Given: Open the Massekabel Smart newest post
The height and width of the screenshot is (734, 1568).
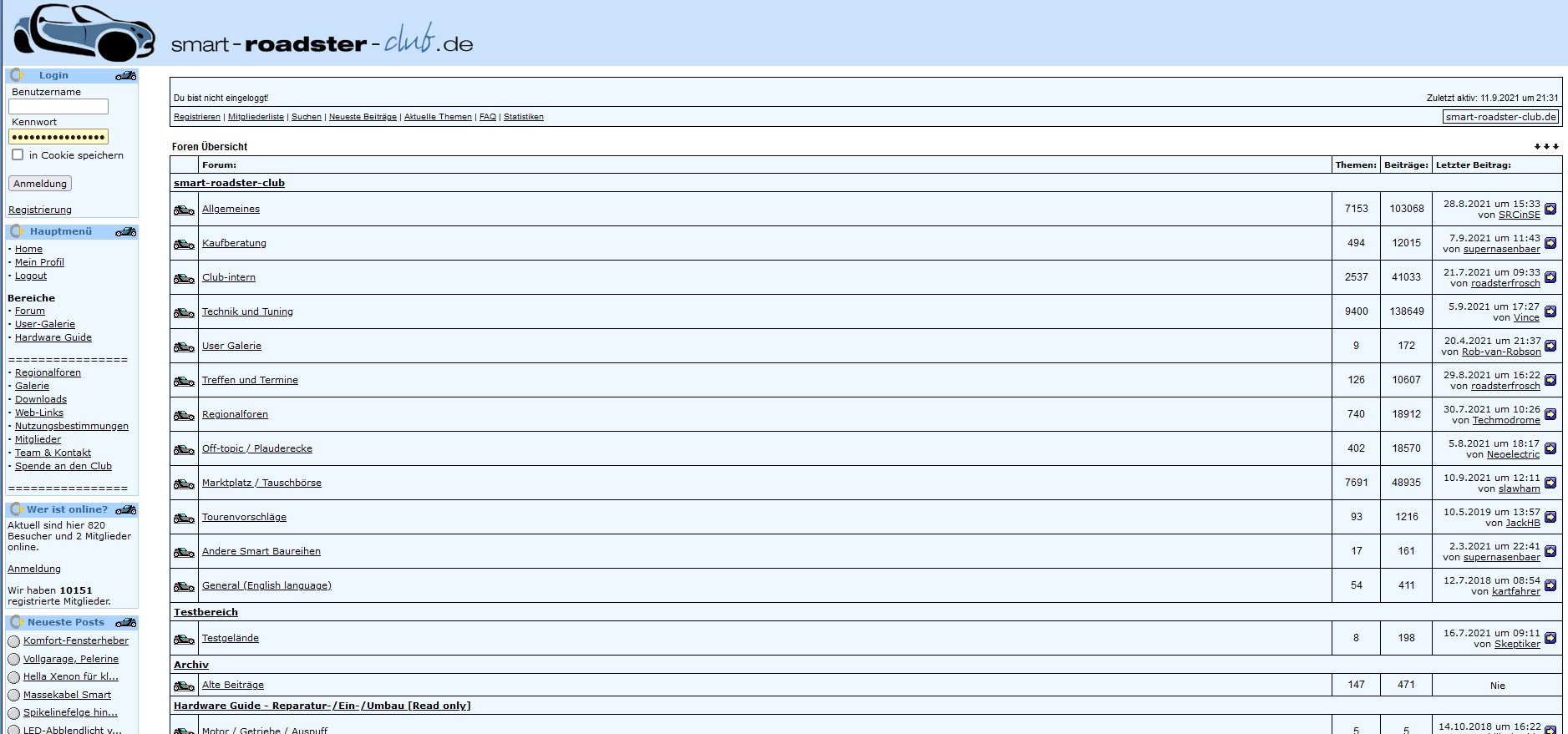Looking at the screenshot, I should click(x=67, y=695).
